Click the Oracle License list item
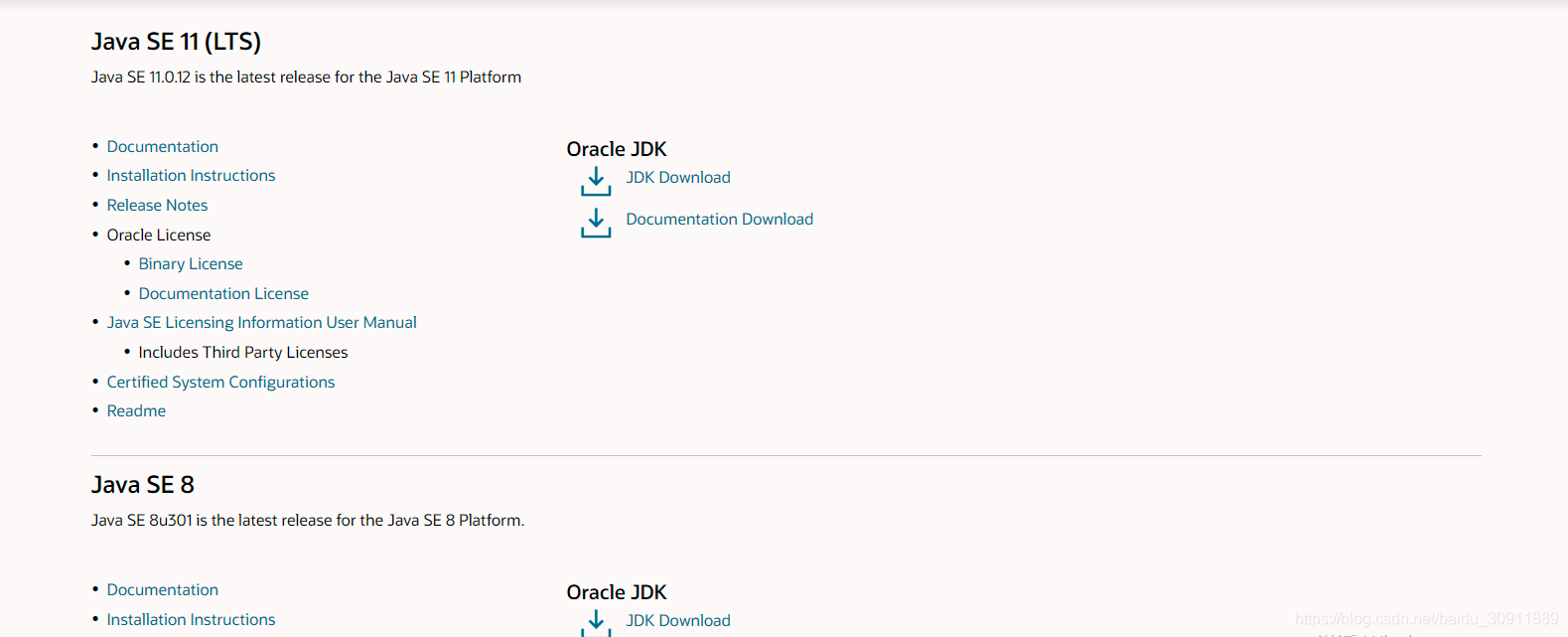 tap(159, 235)
